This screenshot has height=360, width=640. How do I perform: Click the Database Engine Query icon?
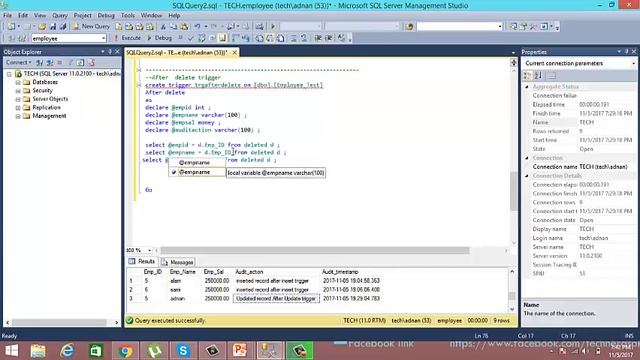pos(119,27)
